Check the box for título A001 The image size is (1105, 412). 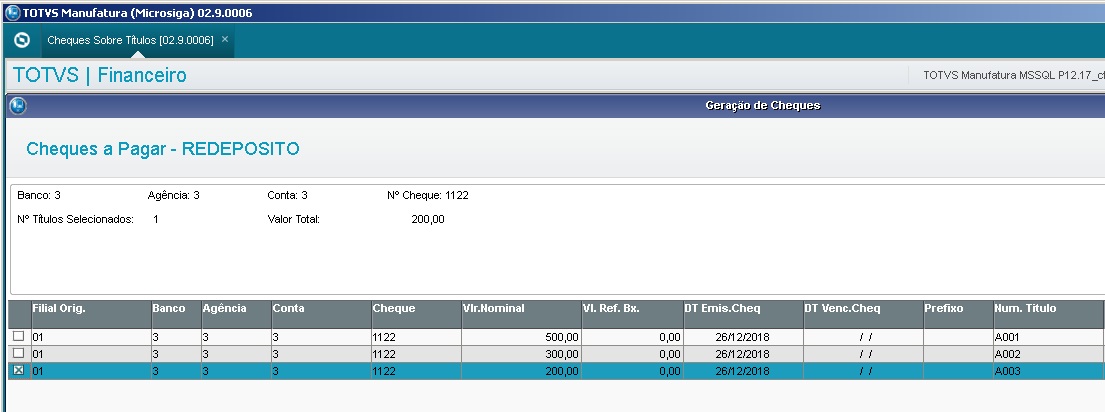click(18, 337)
